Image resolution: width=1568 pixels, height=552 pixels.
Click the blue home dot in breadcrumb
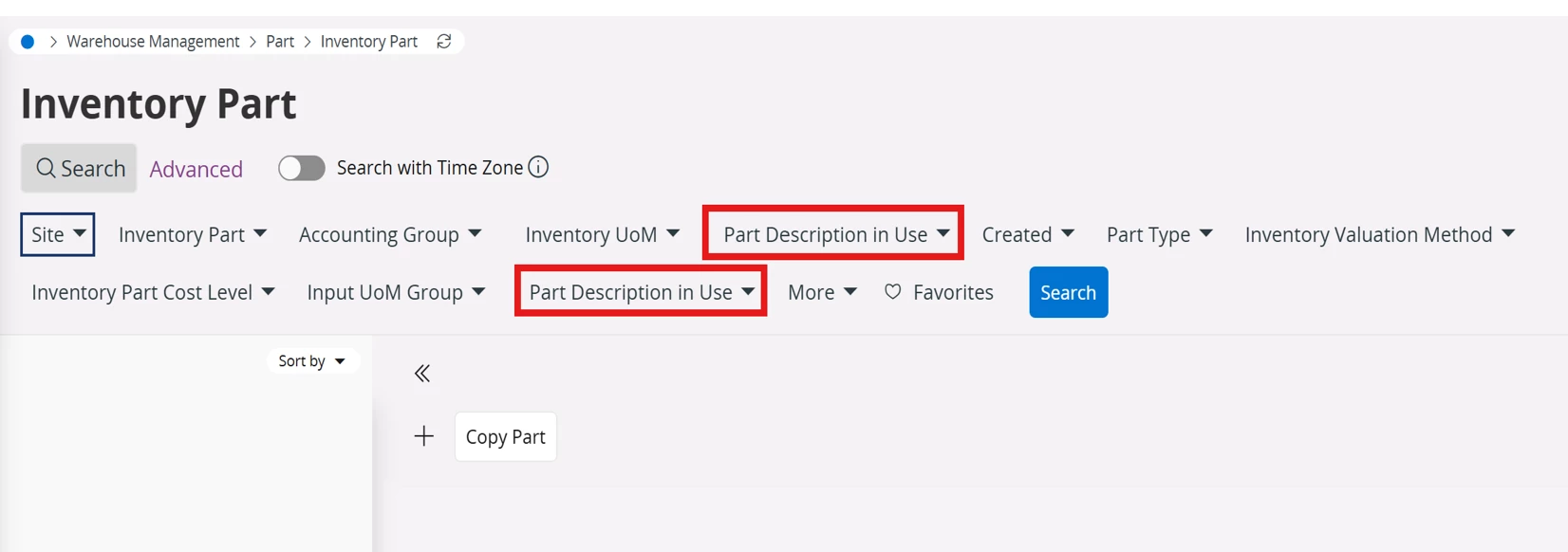pos(28,42)
